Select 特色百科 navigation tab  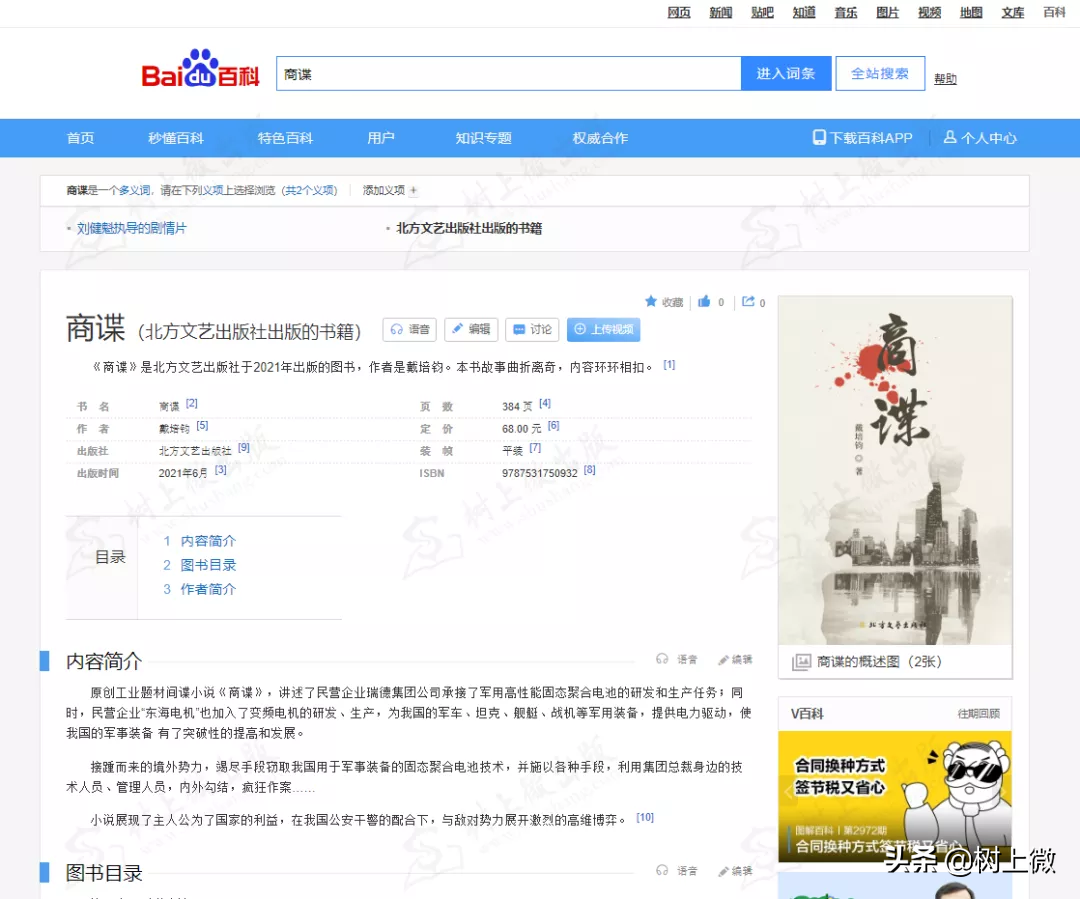click(285, 138)
